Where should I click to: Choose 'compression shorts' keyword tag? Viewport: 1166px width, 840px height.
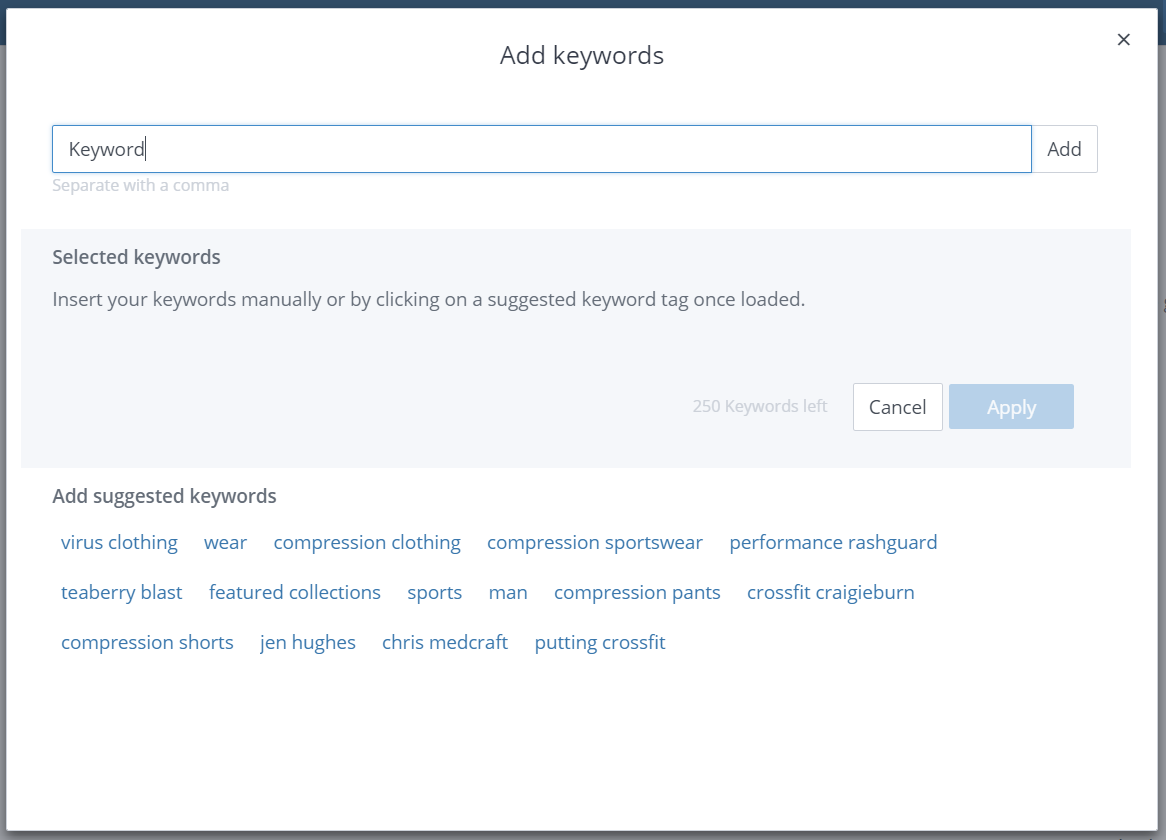tap(147, 642)
